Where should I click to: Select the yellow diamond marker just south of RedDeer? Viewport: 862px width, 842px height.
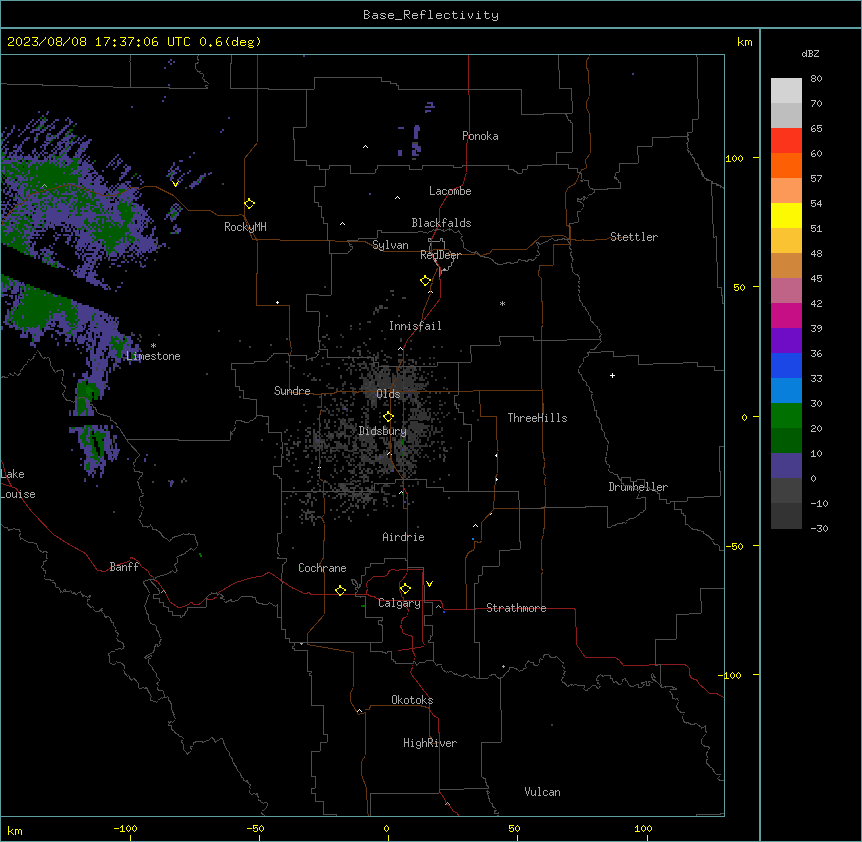[426, 281]
